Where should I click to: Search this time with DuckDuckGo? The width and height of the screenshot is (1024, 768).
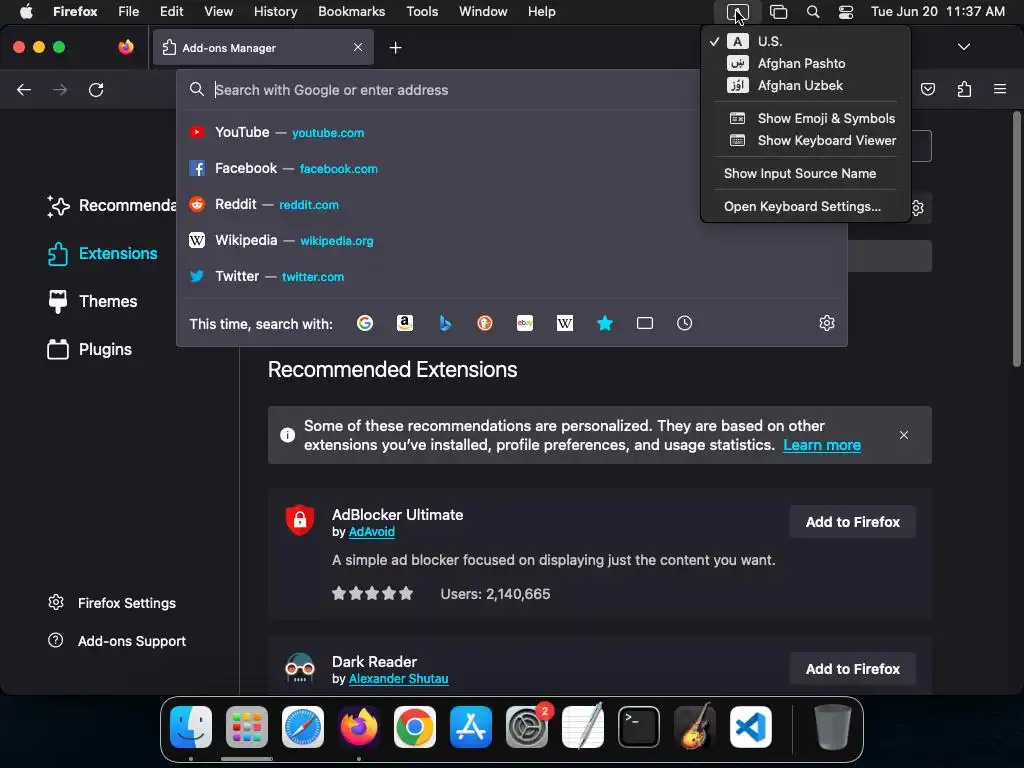(x=485, y=323)
